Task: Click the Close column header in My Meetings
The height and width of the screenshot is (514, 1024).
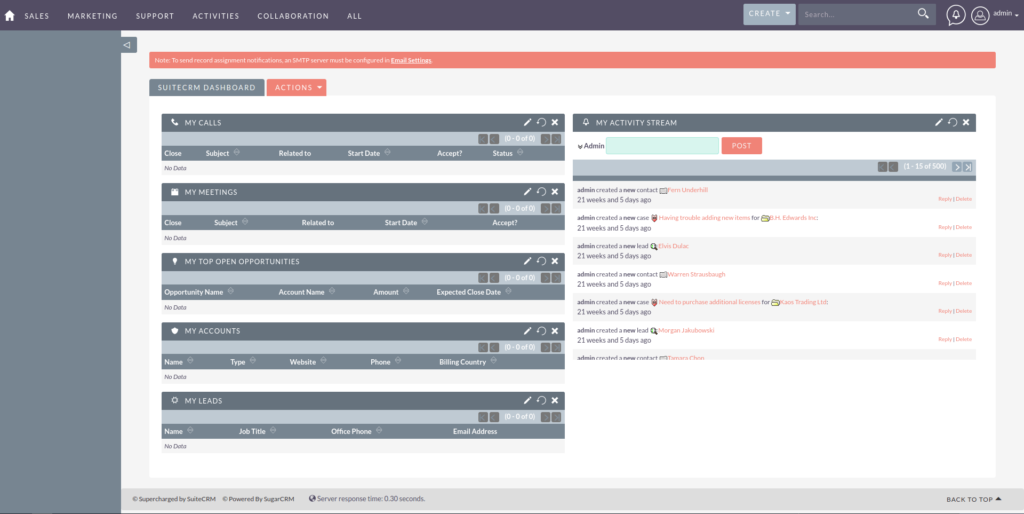Action: coord(173,223)
